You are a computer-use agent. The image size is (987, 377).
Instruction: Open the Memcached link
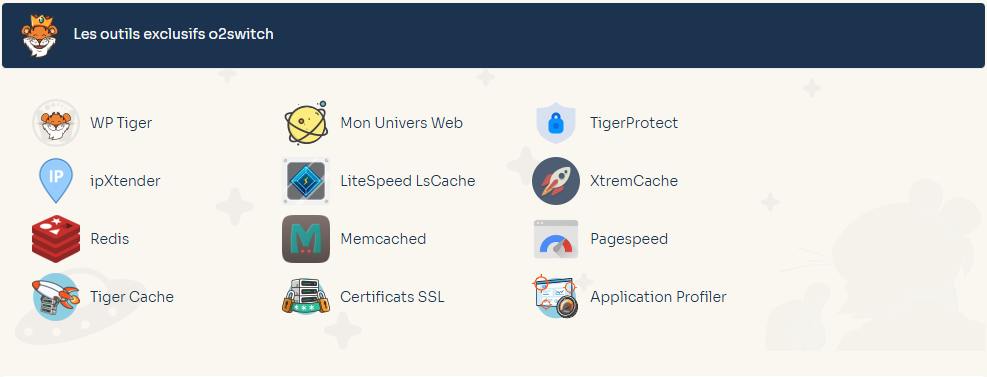click(x=383, y=239)
